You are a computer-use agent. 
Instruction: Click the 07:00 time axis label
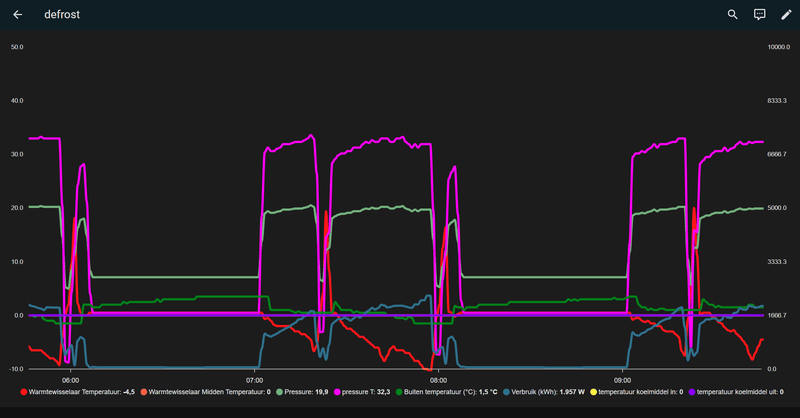click(255, 380)
